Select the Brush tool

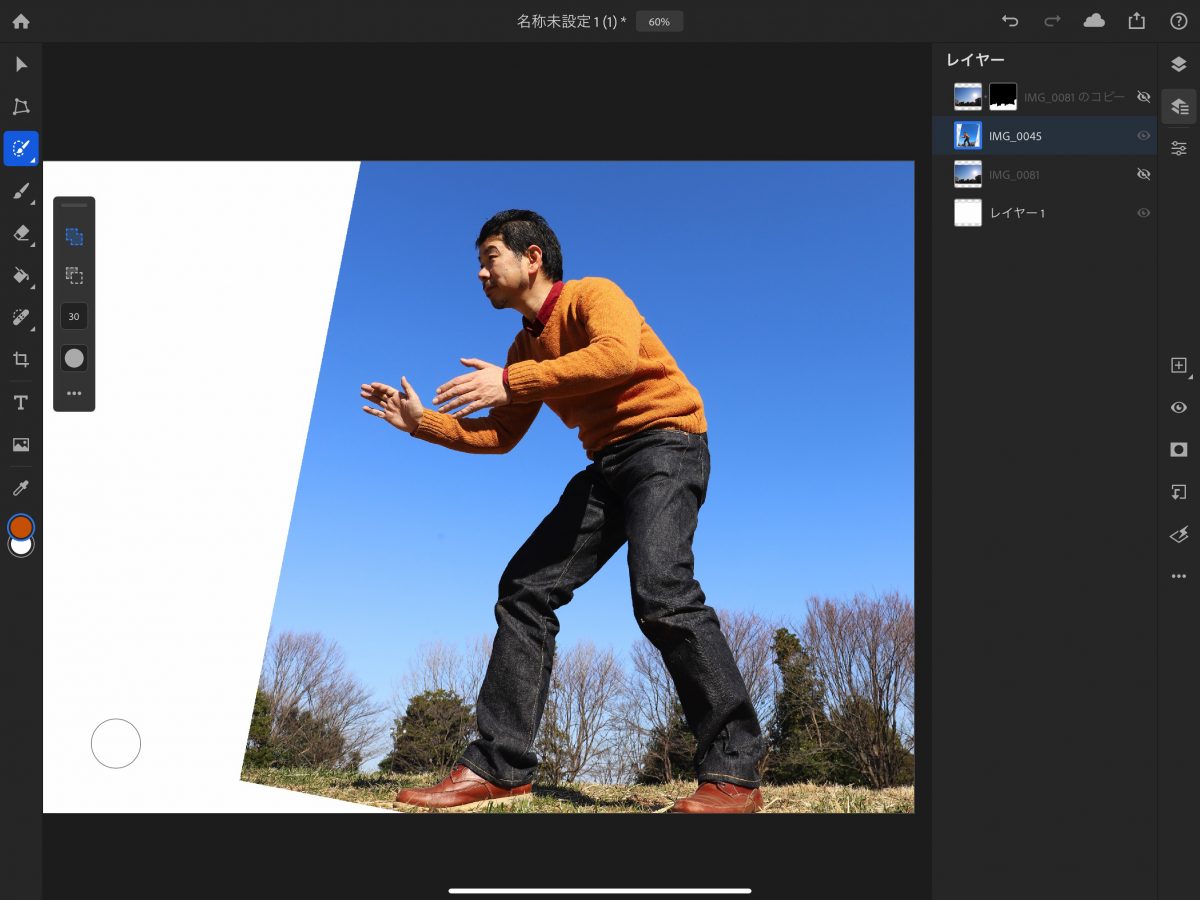pyautogui.click(x=21, y=191)
